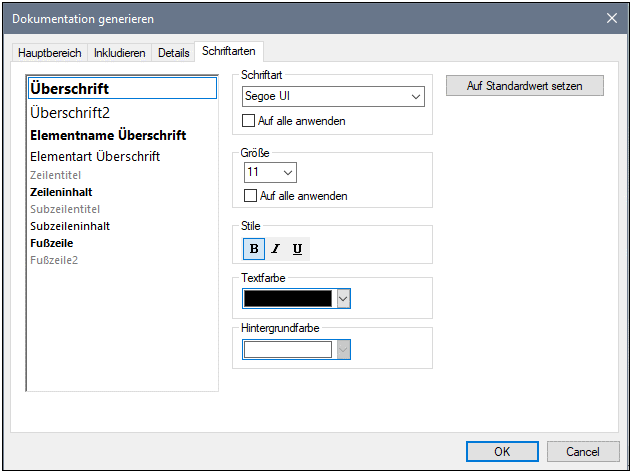Toggle the Underline style button
The width and height of the screenshot is (632, 473).
[x=297, y=248]
